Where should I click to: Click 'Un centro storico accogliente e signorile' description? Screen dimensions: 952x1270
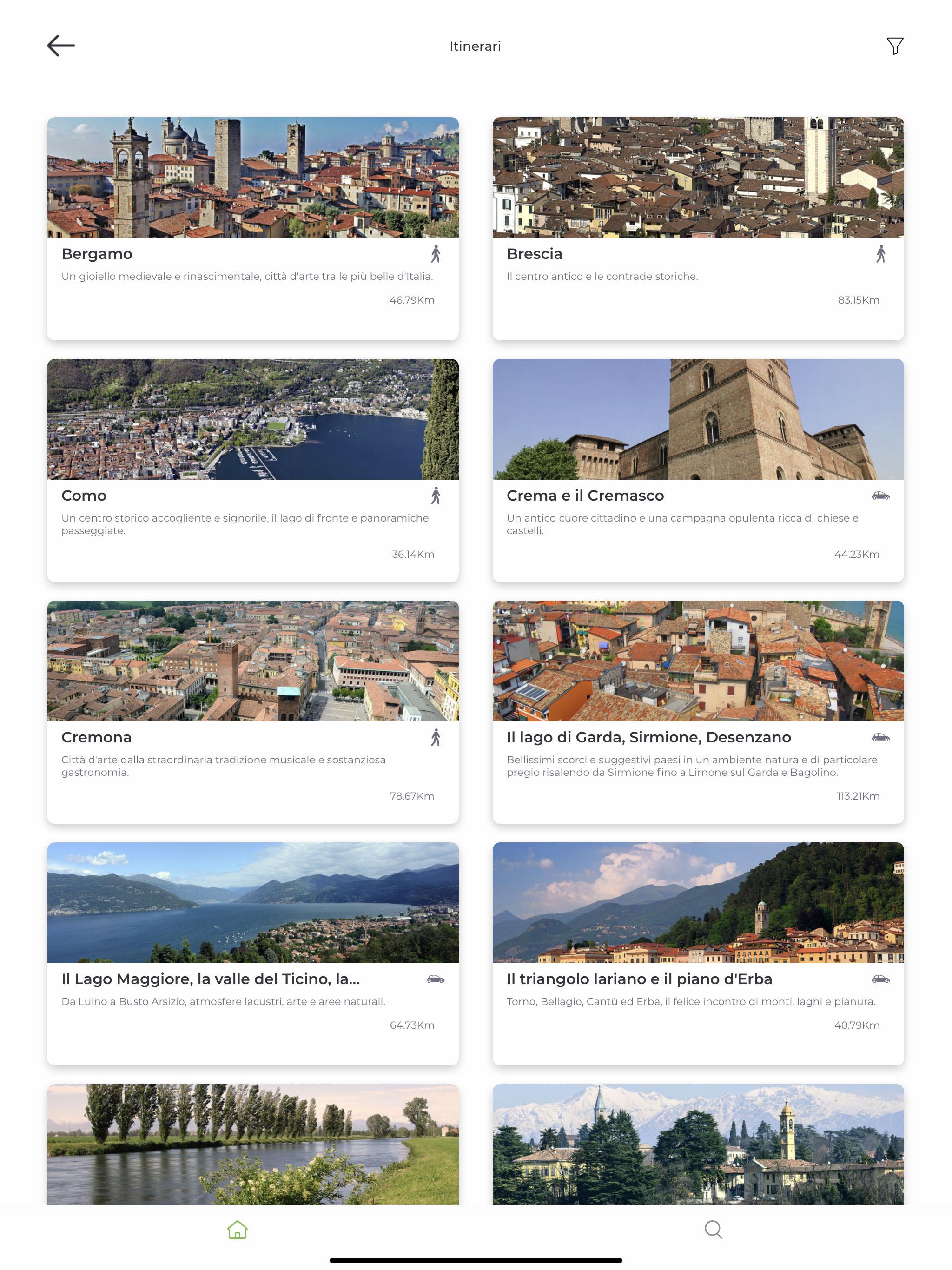[x=245, y=524]
